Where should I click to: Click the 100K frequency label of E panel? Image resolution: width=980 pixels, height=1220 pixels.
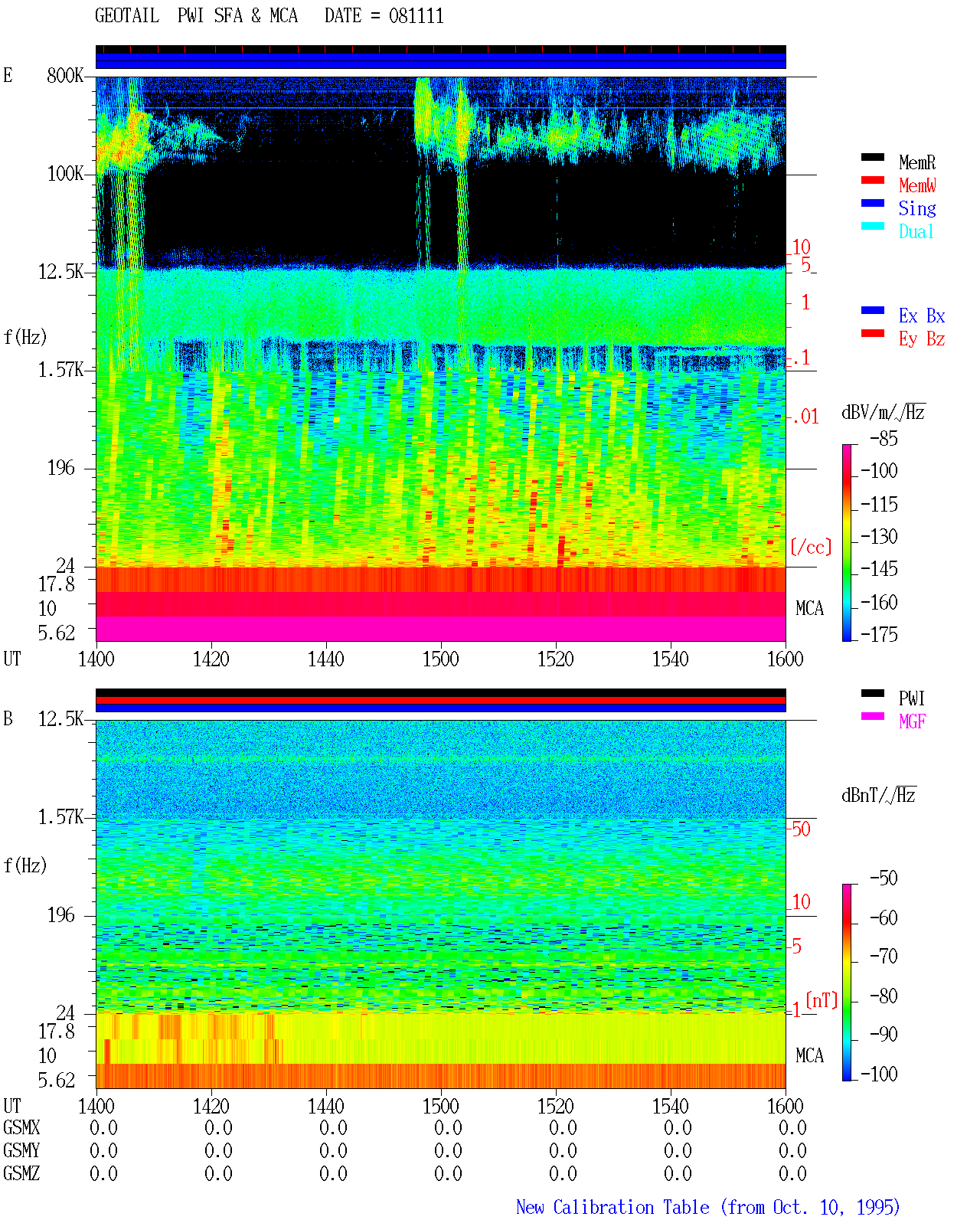coord(65,173)
